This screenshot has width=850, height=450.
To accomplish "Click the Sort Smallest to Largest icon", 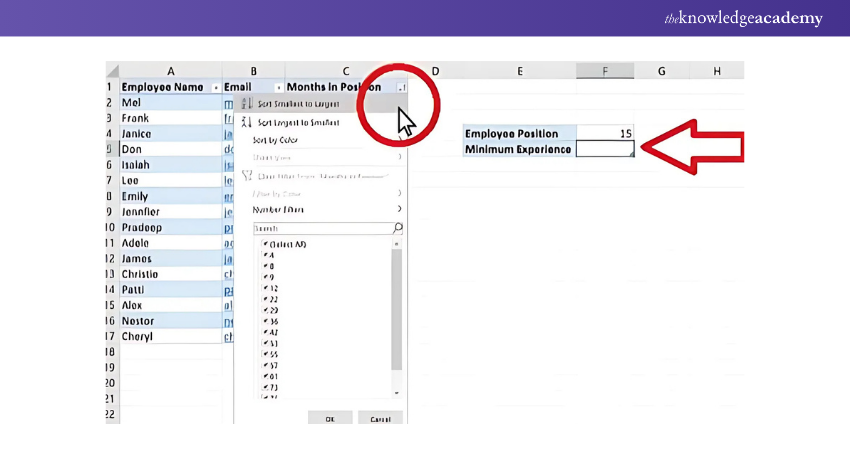I will click(x=247, y=104).
